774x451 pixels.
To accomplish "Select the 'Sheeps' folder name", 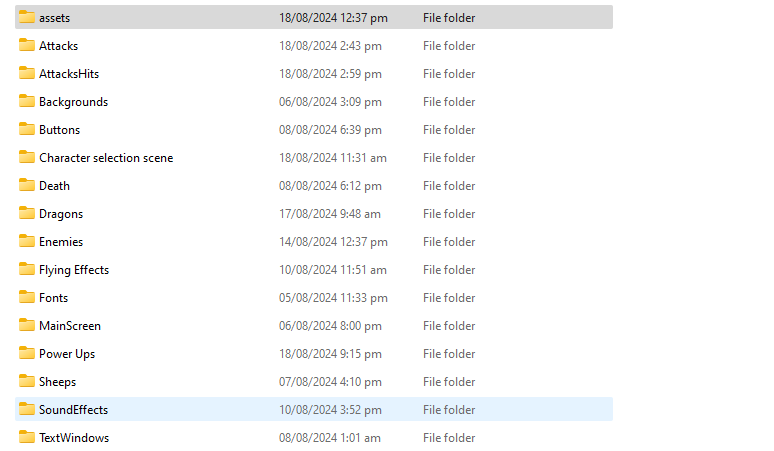I will pos(58,382).
